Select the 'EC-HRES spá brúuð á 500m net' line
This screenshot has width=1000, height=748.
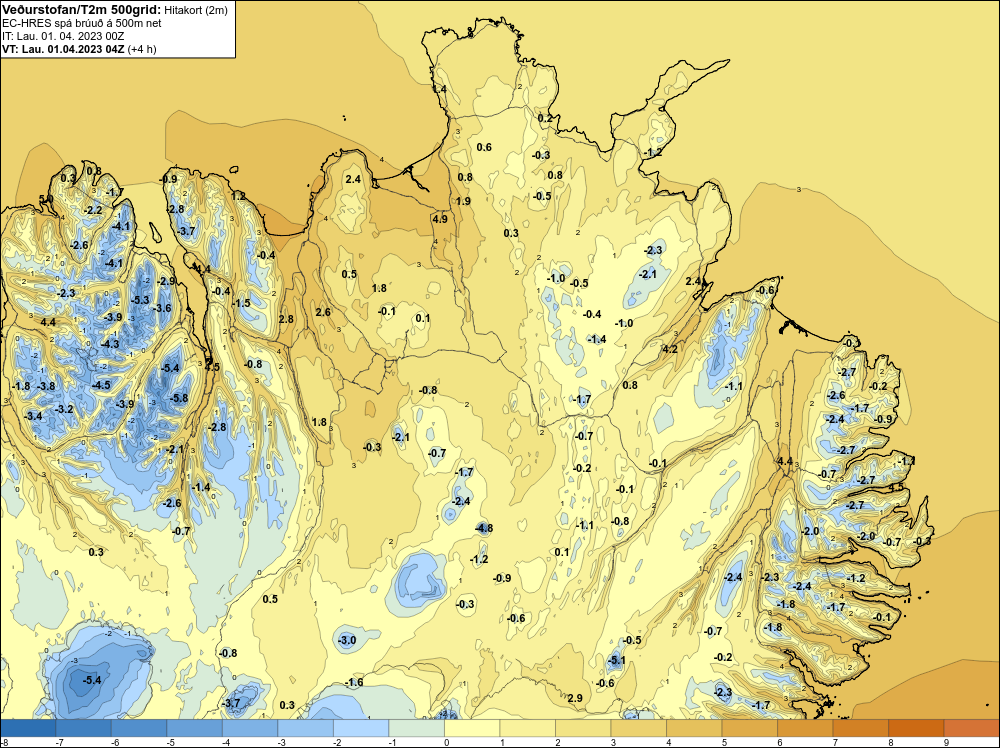(x=82, y=23)
